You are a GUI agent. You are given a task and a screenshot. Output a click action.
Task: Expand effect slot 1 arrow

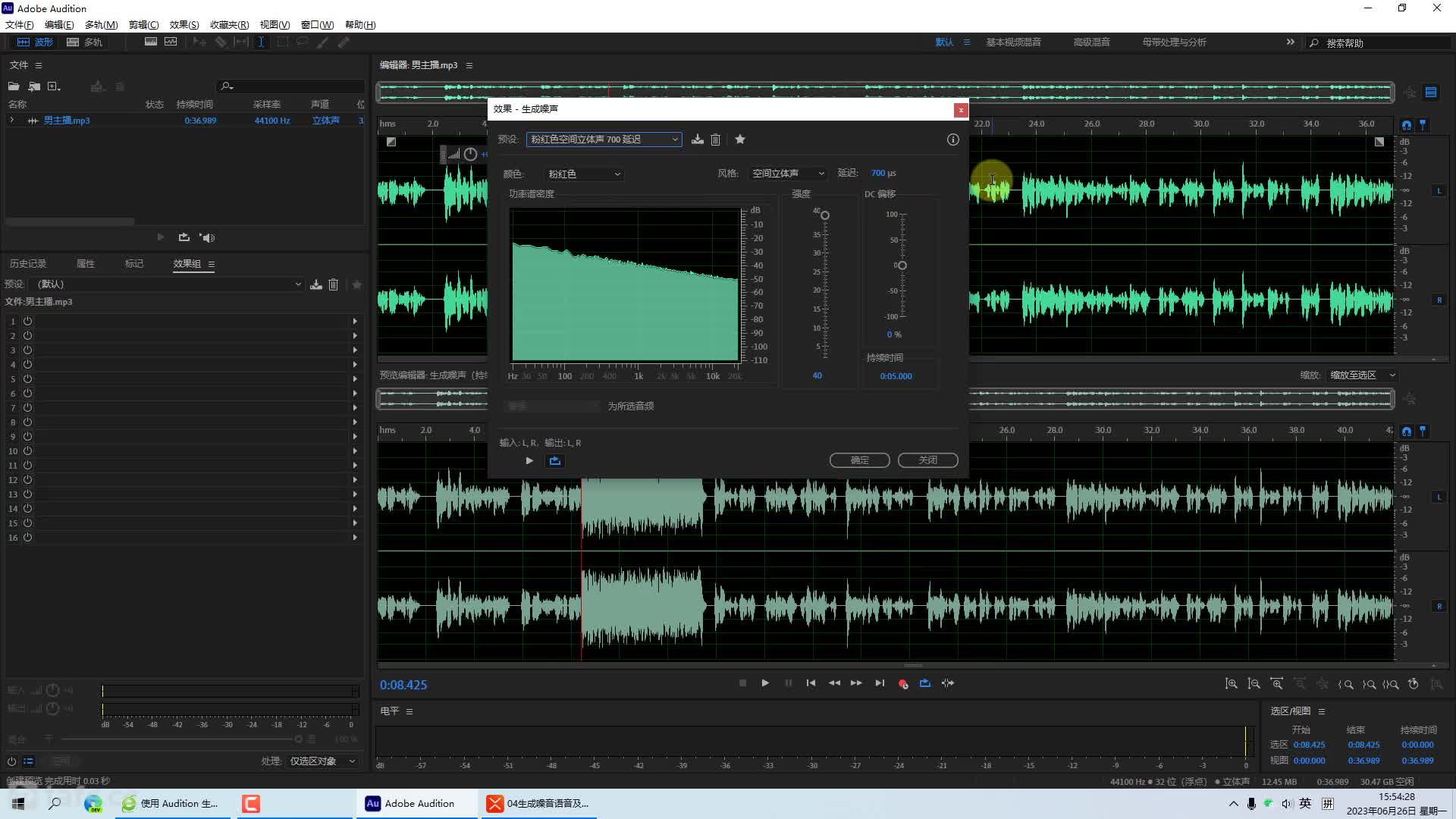355,322
